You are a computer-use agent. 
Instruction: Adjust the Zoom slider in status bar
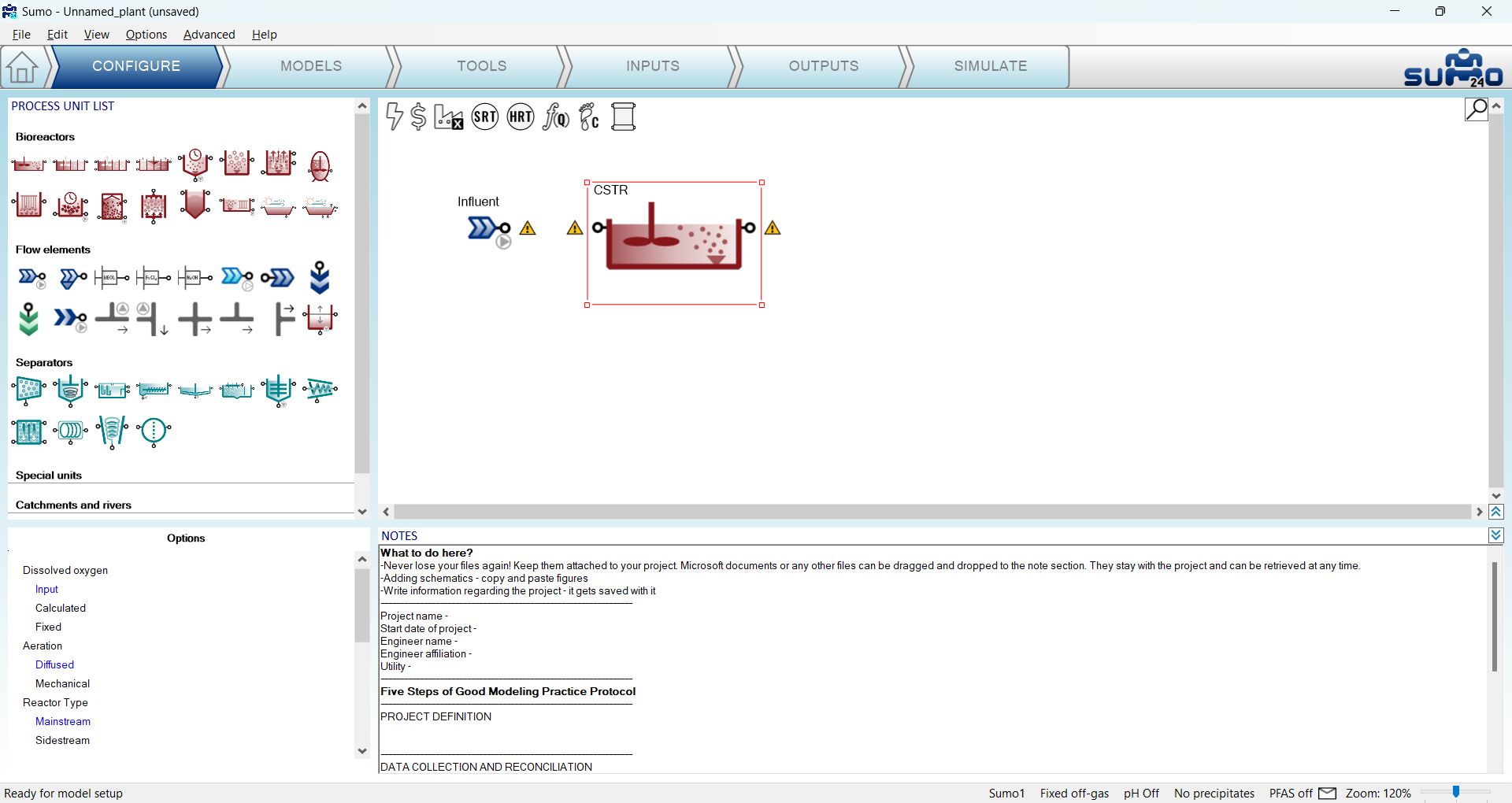pyautogui.click(x=1456, y=792)
